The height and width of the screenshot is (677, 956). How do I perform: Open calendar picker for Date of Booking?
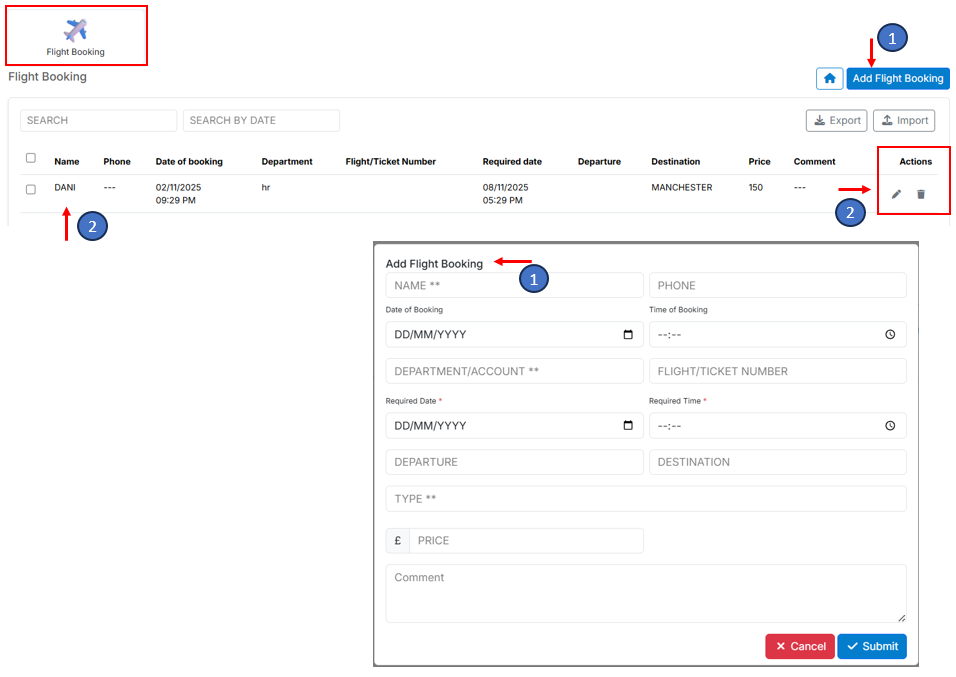628,335
